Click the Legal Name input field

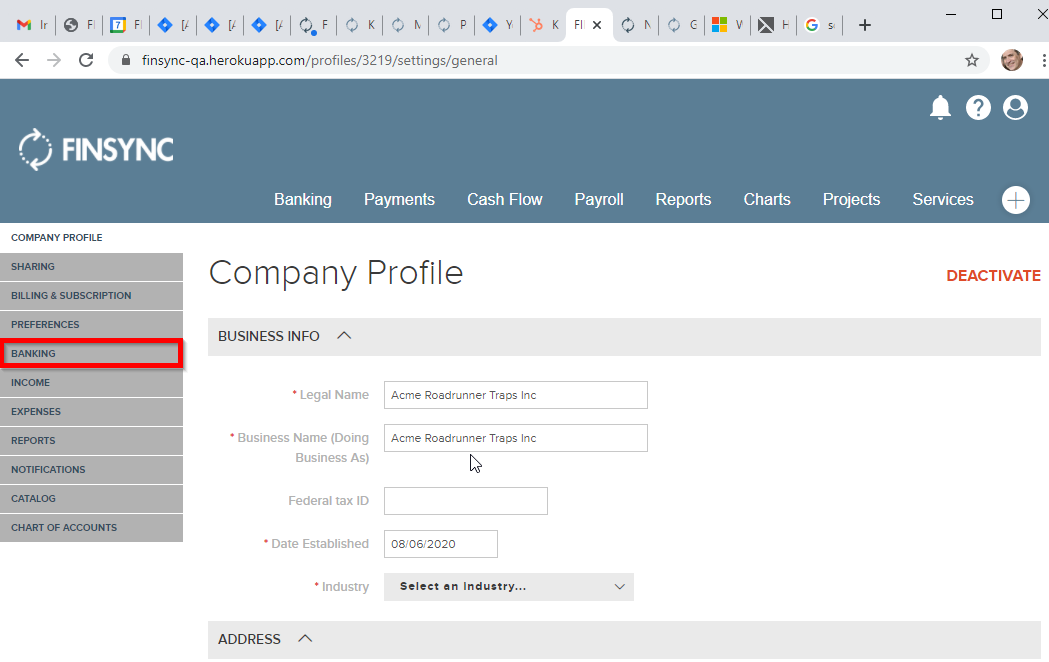click(x=515, y=395)
